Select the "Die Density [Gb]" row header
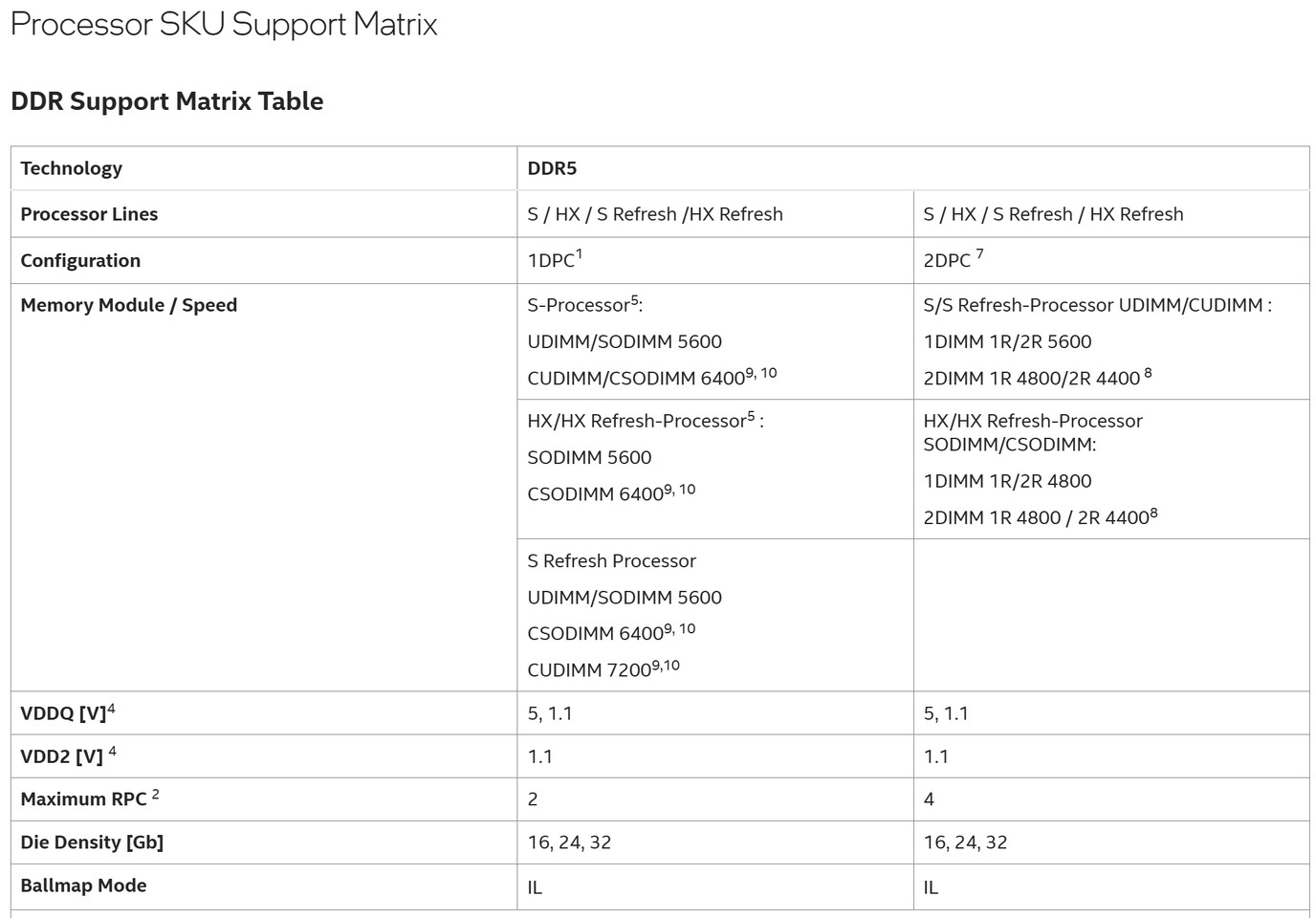 pyautogui.click(x=92, y=842)
